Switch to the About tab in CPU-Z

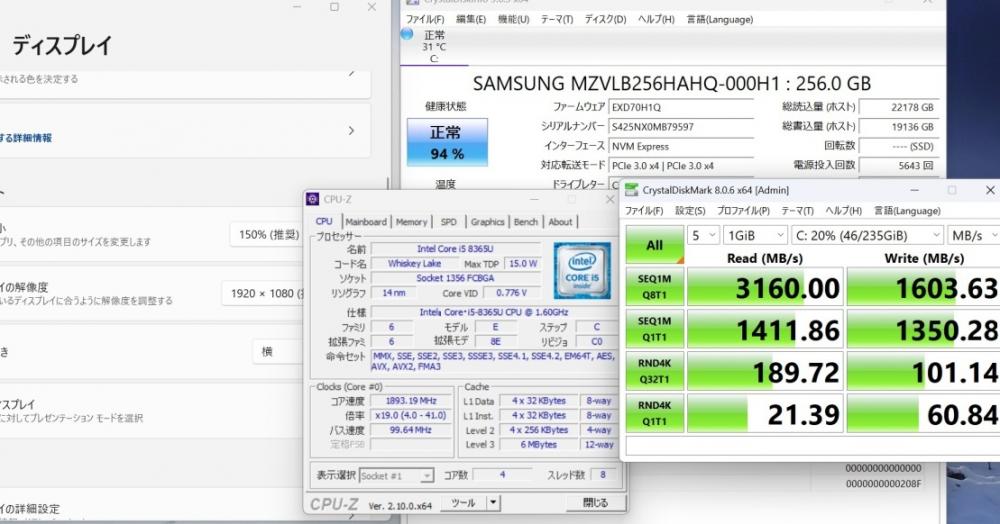pos(560,221)
